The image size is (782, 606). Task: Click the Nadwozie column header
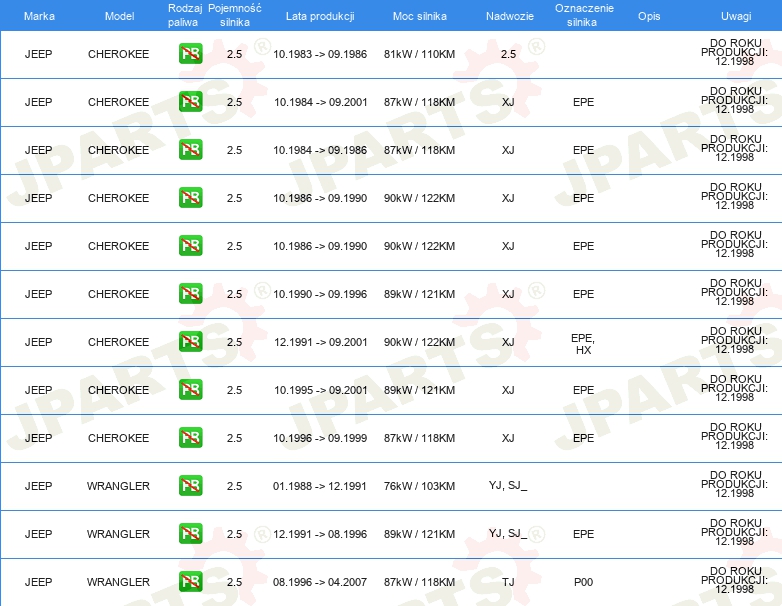pyautogui.click(x=509, y=16)
